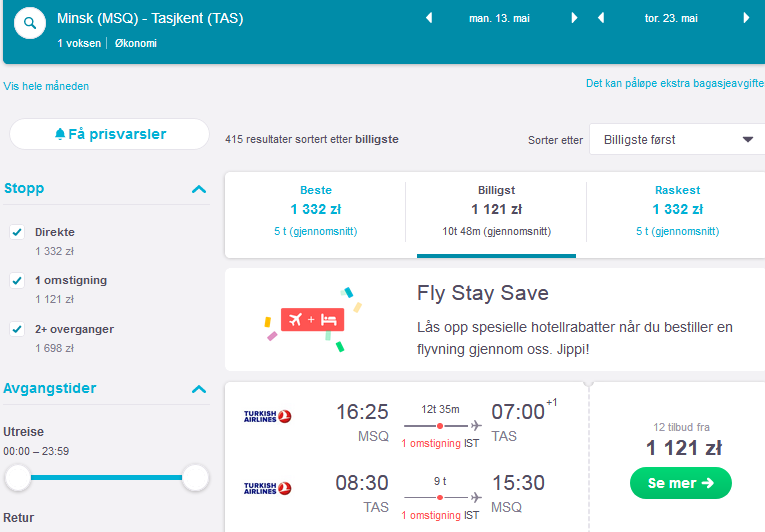Open the Billigste først sort dropdown
The height and width of the screenshot is (532, 765).
click(677, 140)
